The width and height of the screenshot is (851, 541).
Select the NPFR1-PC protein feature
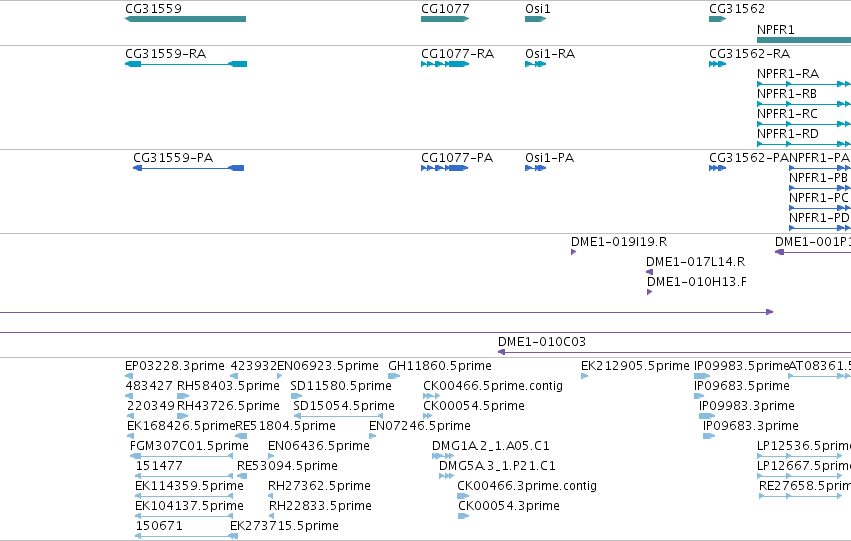(x=820, y=208)
